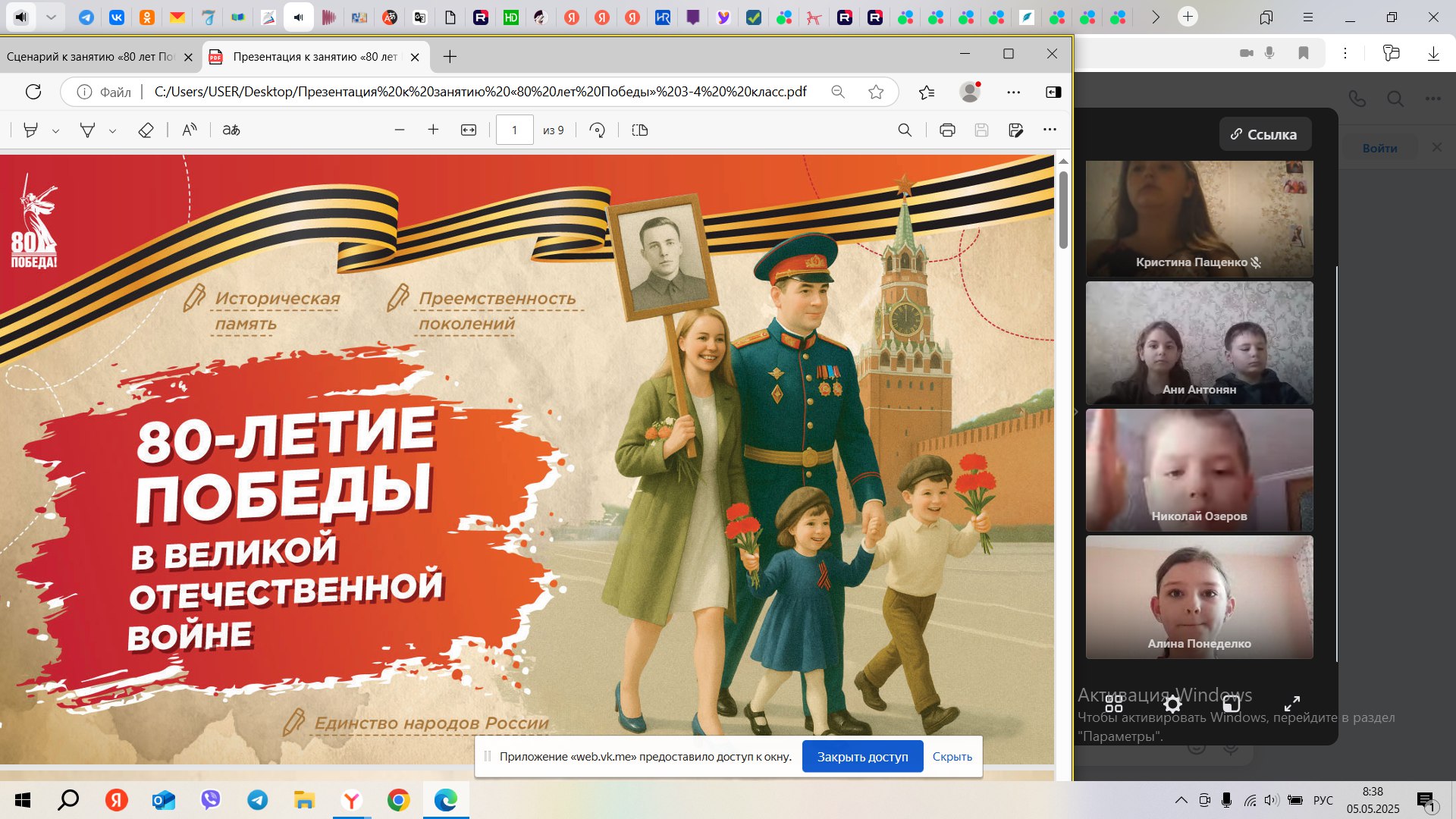
Task: Click the bookmark icon in Yandex address bar
Action: tap(1304, 53)
